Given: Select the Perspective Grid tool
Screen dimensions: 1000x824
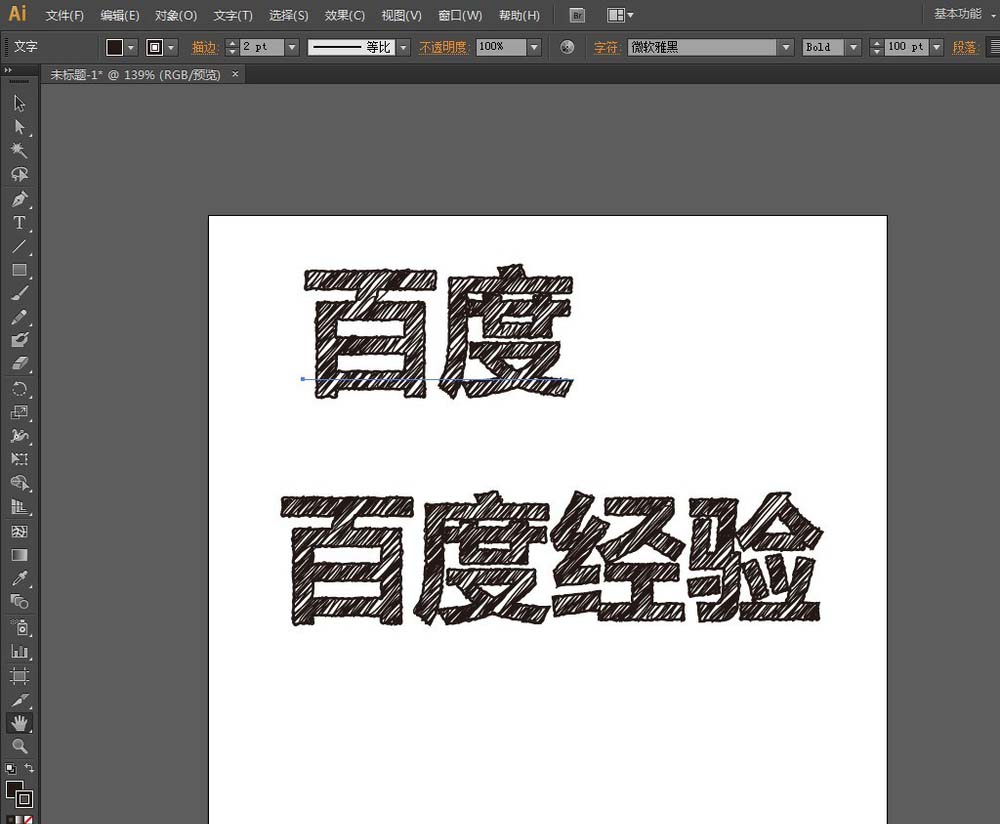Looking at the screenshot, I should tap(19, 507).
